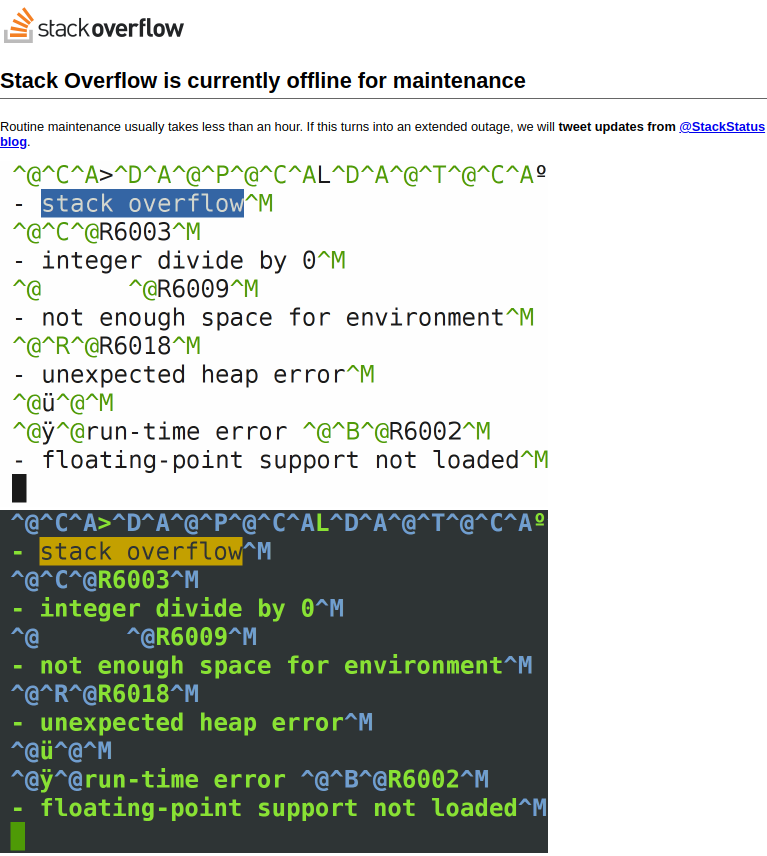This screenshot has height=856, width=767.
Task: Click 'R6002' in the dark-background terminal
Action: (x=424, y=780)
